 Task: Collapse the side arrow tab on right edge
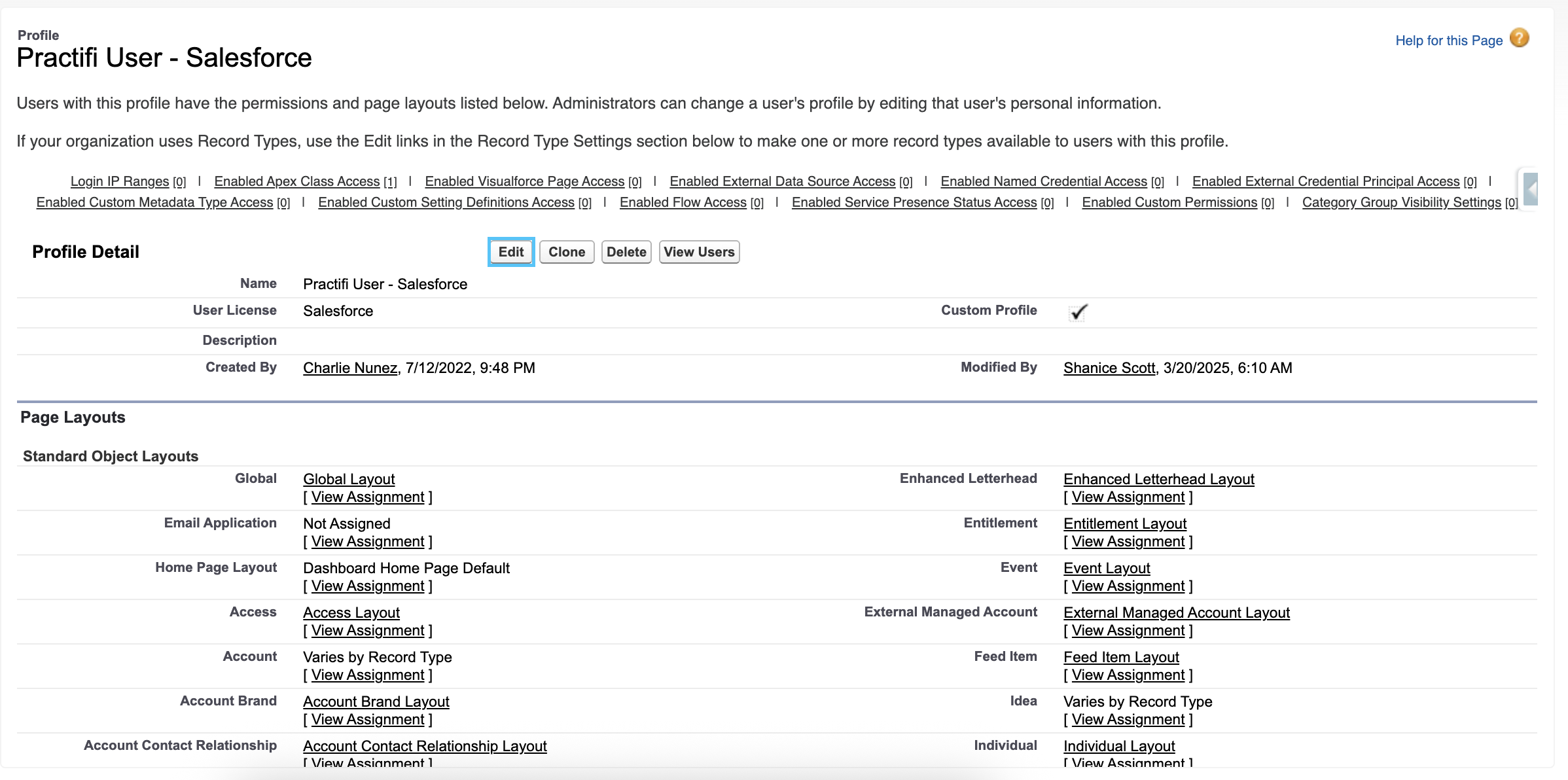[x=1530, y=189]
